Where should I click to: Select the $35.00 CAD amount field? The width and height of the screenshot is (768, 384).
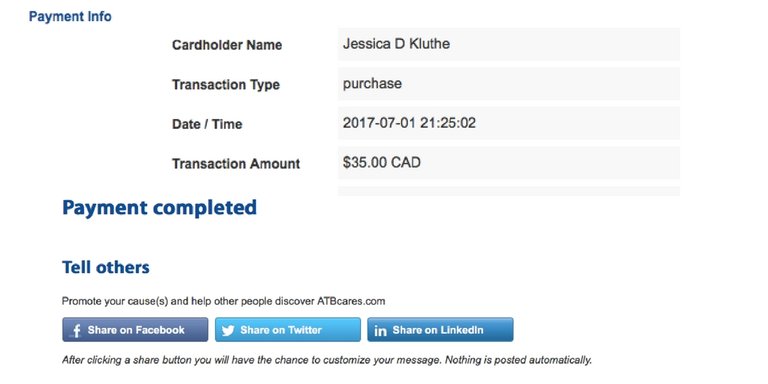(x=509, y=163)
